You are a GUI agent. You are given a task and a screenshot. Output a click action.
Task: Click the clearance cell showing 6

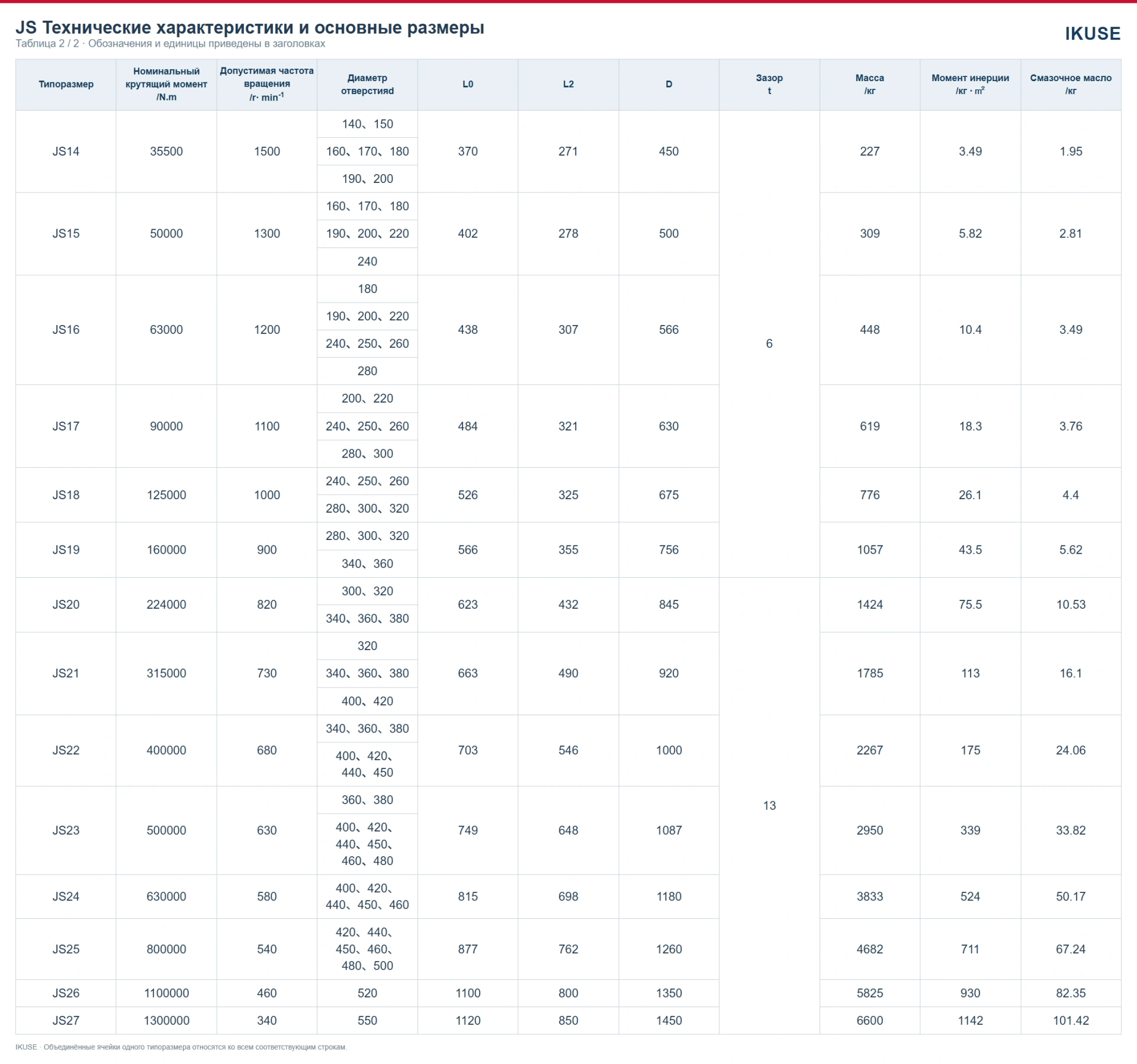pyautogui.click(x=769, y=343)
